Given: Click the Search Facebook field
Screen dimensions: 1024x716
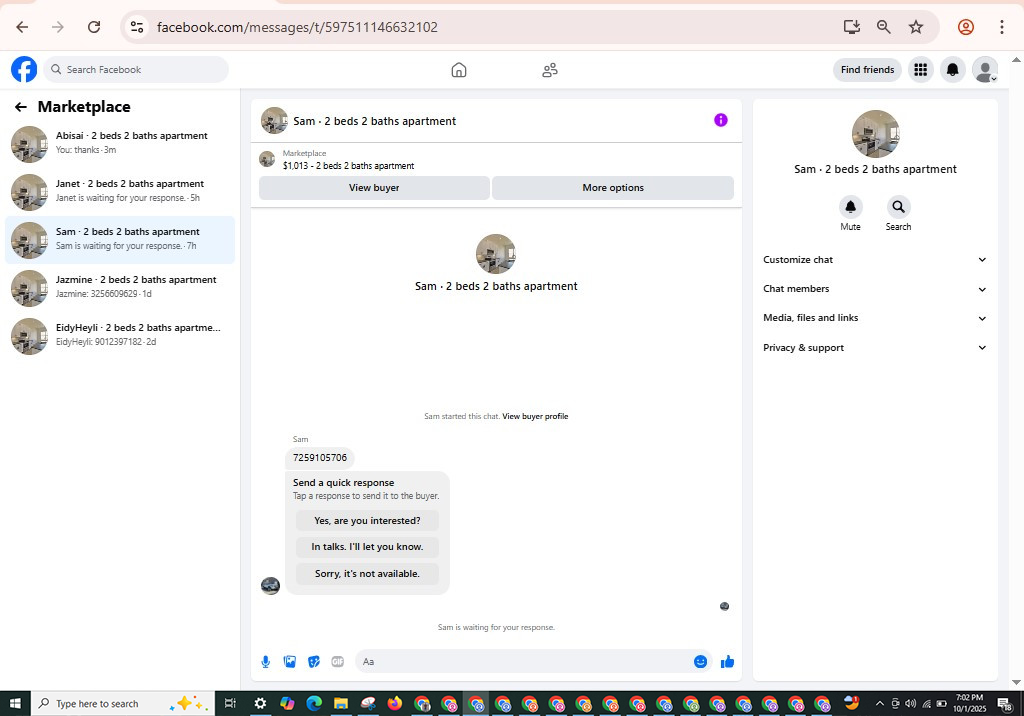Looking at the screenshot, I should (x=136, y=69).
